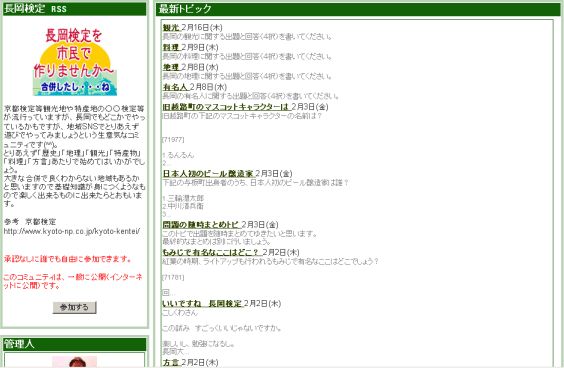This screenshot has height=368, width=564.
Task: Open the 有名人 topic link
Action: [x=175, y=87]
